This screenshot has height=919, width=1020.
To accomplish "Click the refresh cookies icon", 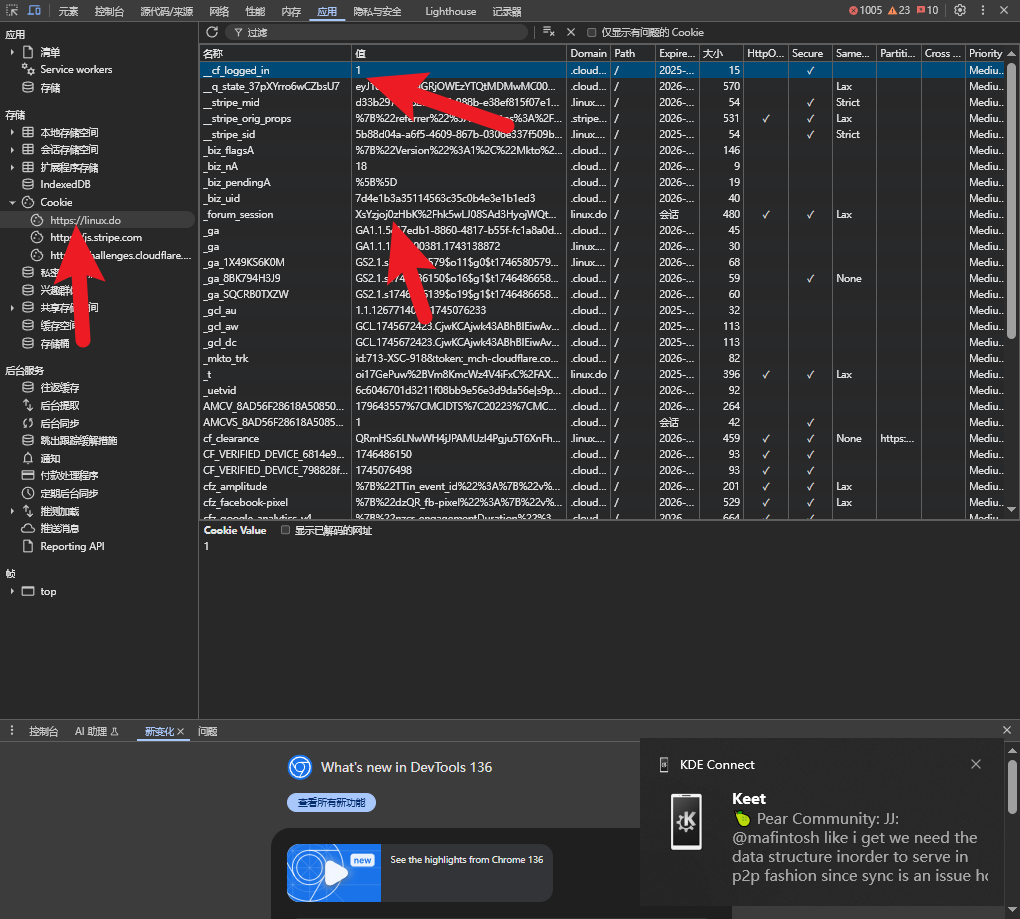I will 211,32.
